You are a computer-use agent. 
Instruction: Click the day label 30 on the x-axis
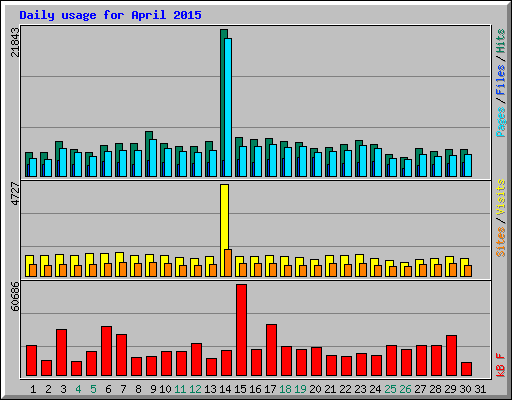coord(465,389)
